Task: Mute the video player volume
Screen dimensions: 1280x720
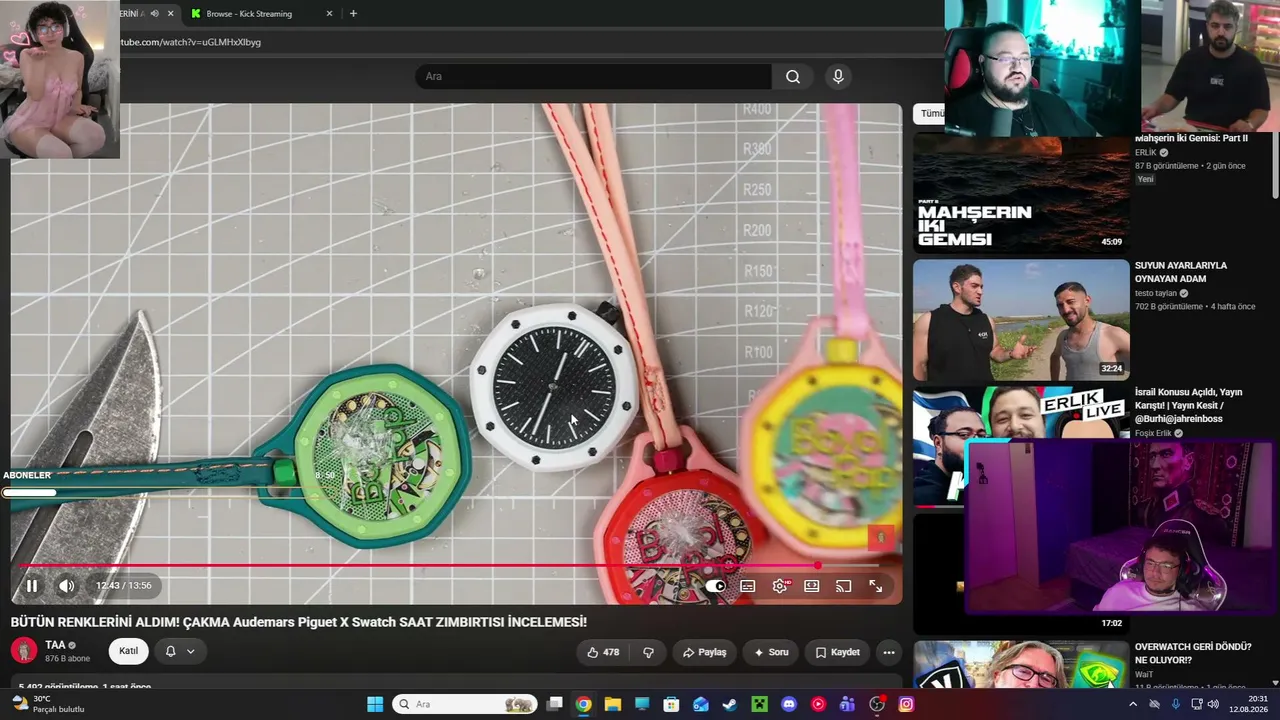Action: (x=66, y=586)
